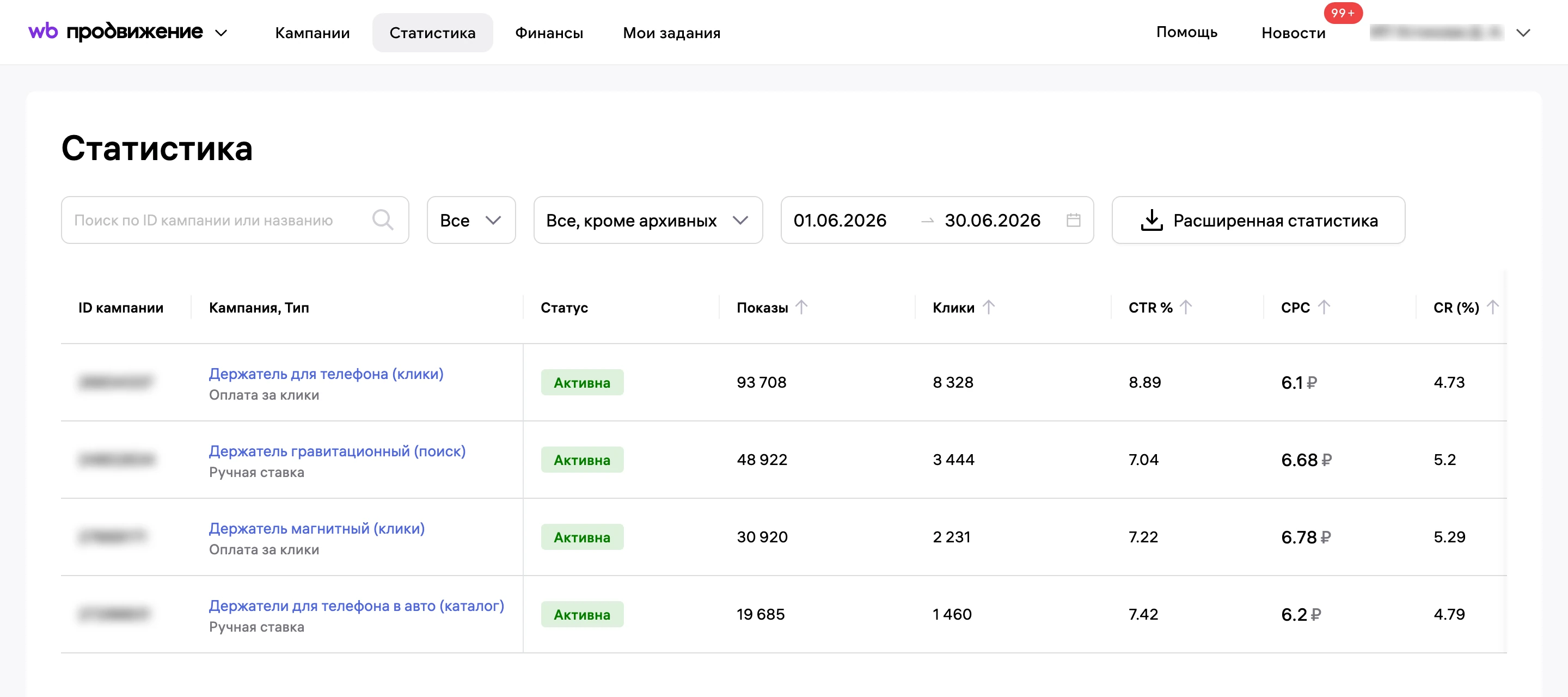Open campaign Держатель гравитационный (поиск)
This screenshot has height=697, width=1568.
click(x=337, y=451)
